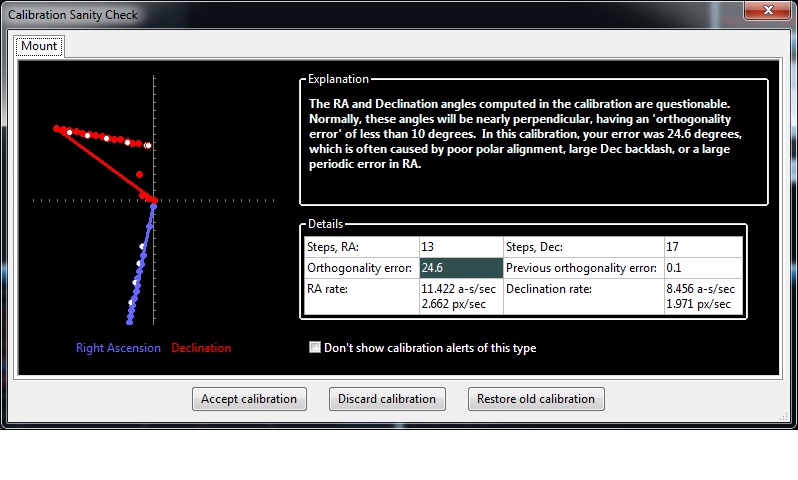
Task: Enable Don't show calibration alerts checkbox
Action: pyautogui.click(x=315, y=348)
